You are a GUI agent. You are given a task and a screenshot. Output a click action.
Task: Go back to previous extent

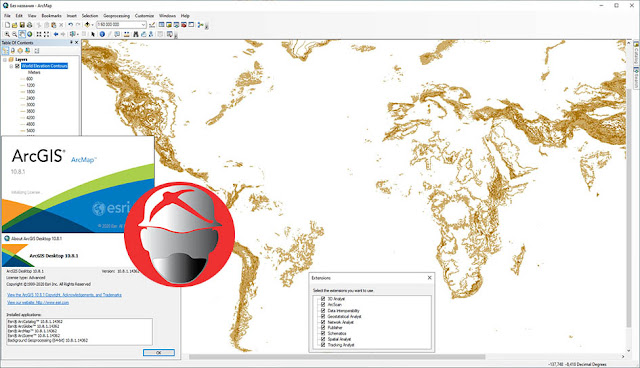[x=56, y=34]
